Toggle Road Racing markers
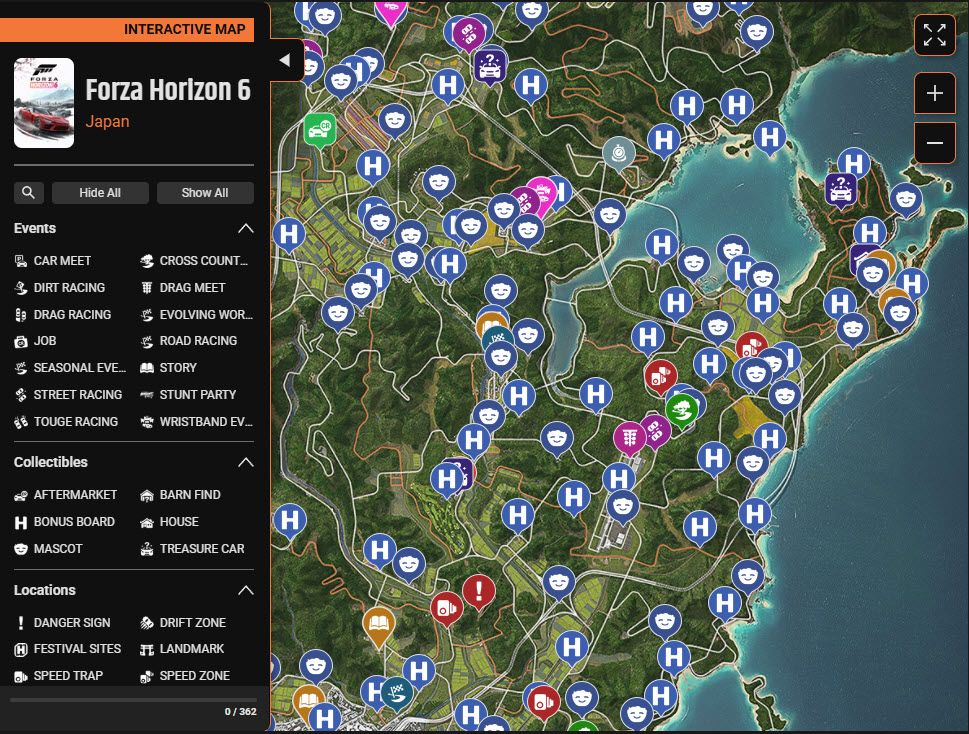The height and width of the screenshot is (734, 969). [189, 341]
